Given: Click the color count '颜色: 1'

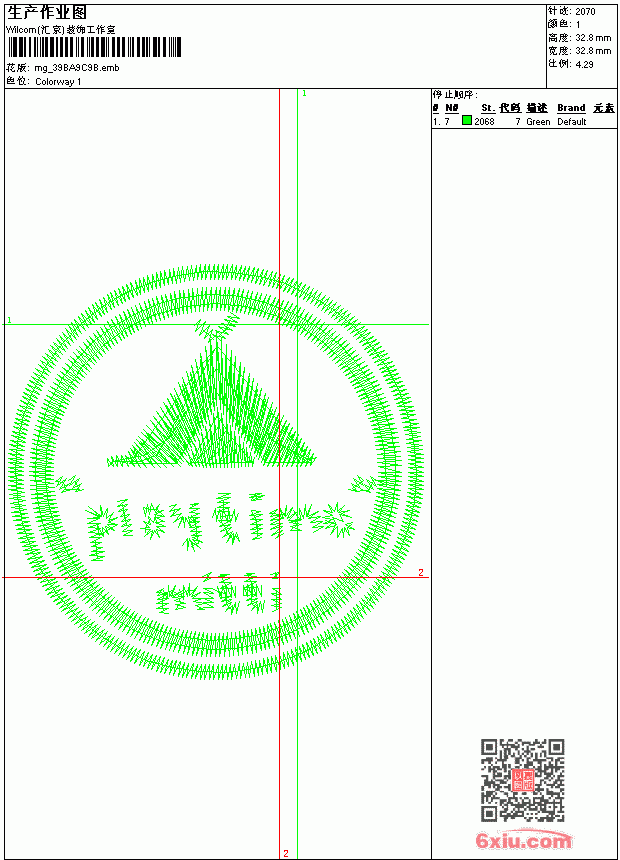Looking at the screenshot, I should (x=564, y=24).
